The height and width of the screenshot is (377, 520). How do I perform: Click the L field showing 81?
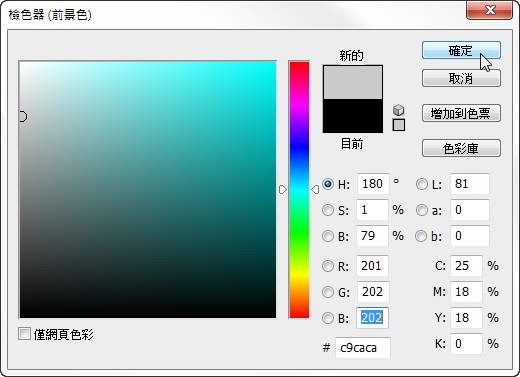coord(470,184)
